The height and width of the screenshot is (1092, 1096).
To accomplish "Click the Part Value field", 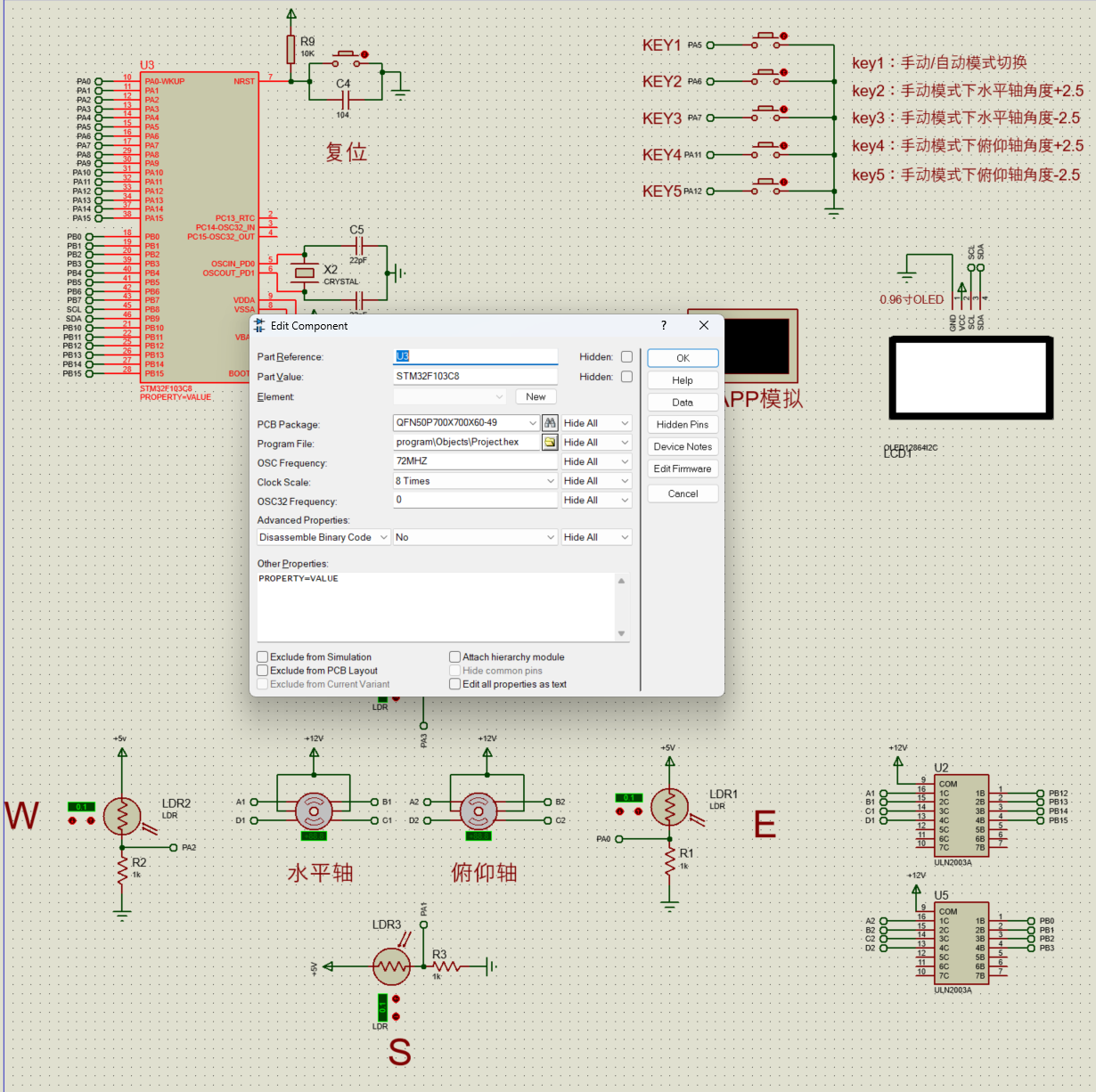I will (x=475, y=377).
